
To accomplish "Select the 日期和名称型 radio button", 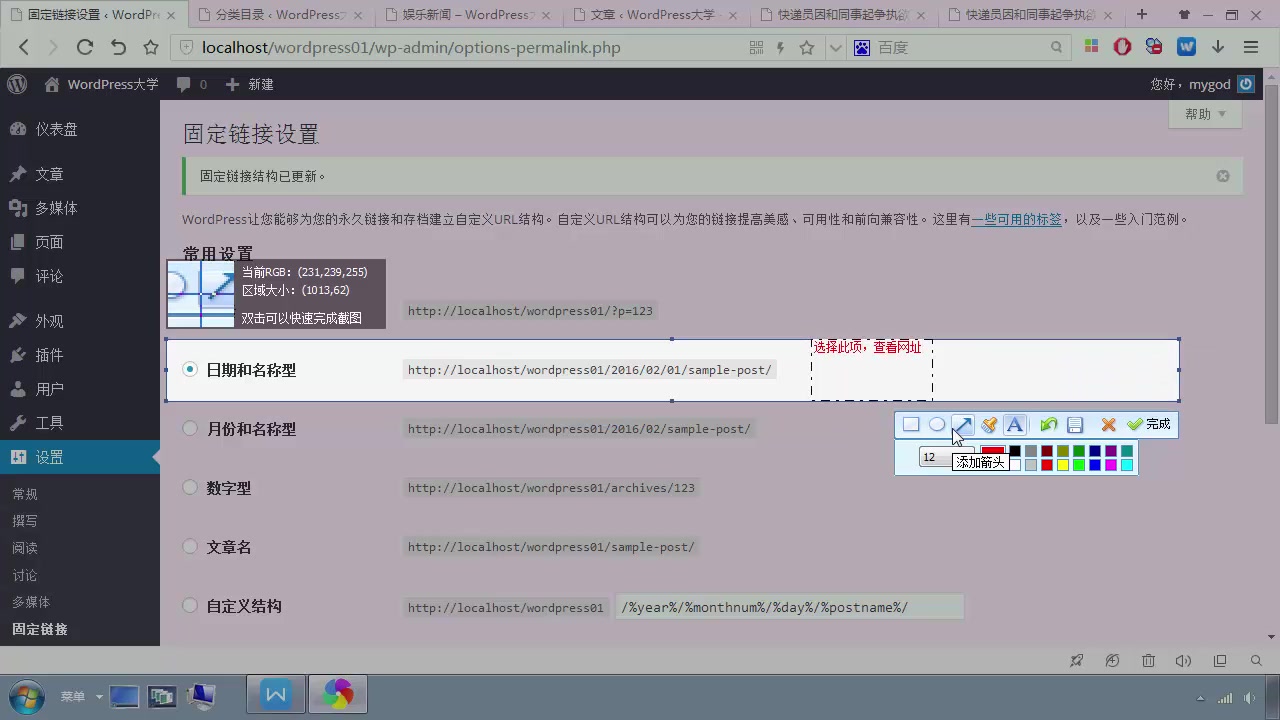I will 190,370.
